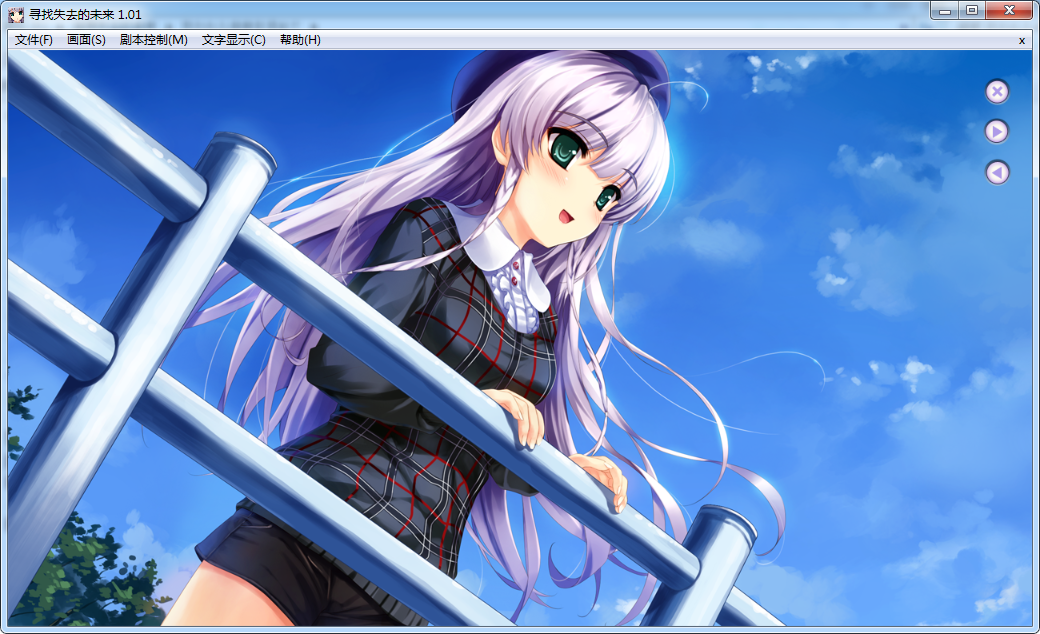
Task: Open the 画面(S) menu
Action: (86, 40)
